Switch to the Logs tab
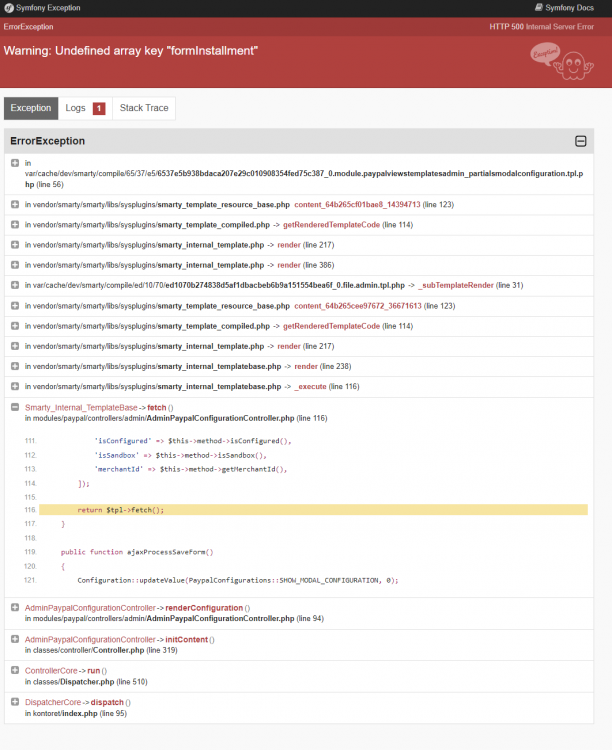Screen dimensions: 612x750 point(85,108)
